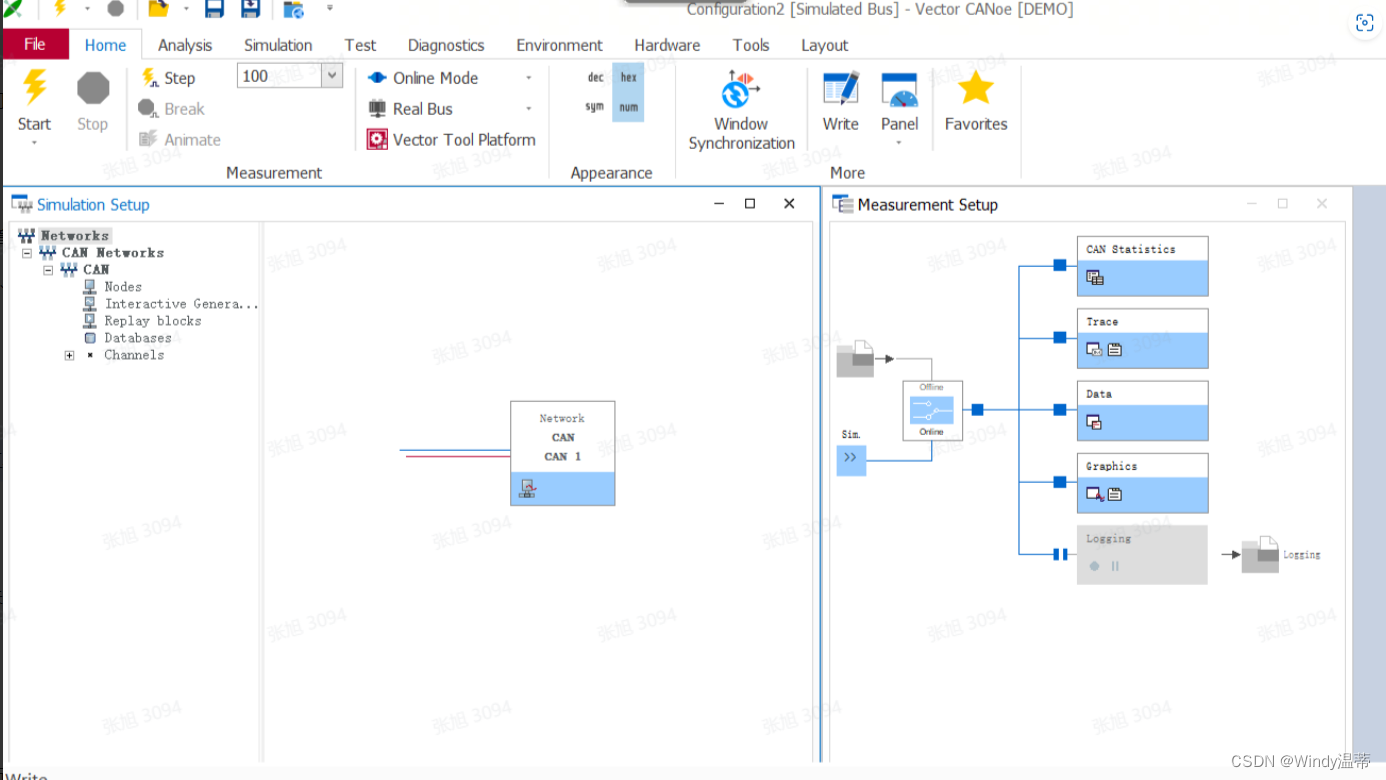Image resolution: width=1386 pixels, height=780 pixels.
Task: Collapse the CAN Networks tree node
Action: (27, 253)
